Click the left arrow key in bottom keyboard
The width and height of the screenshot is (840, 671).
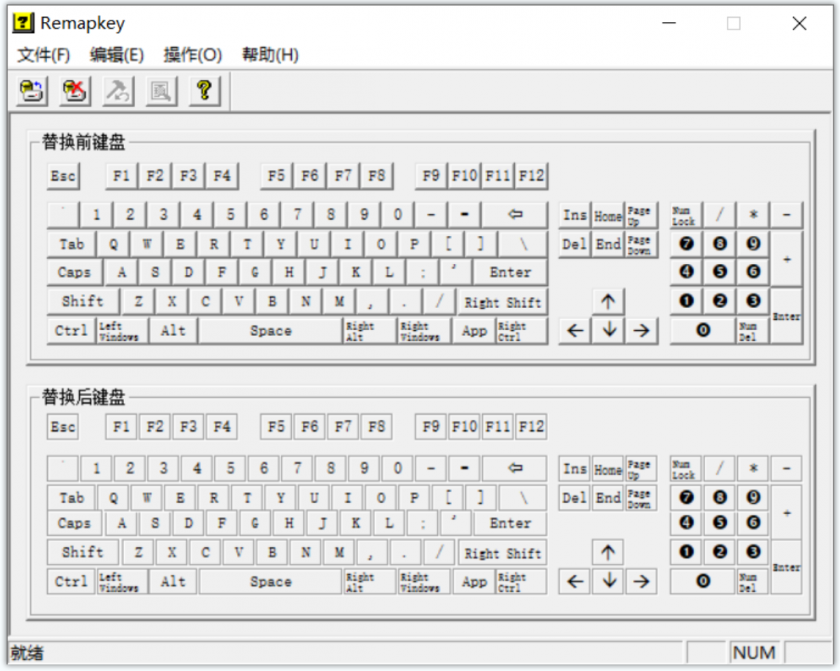pyautogui.click(x=574, y=581)
